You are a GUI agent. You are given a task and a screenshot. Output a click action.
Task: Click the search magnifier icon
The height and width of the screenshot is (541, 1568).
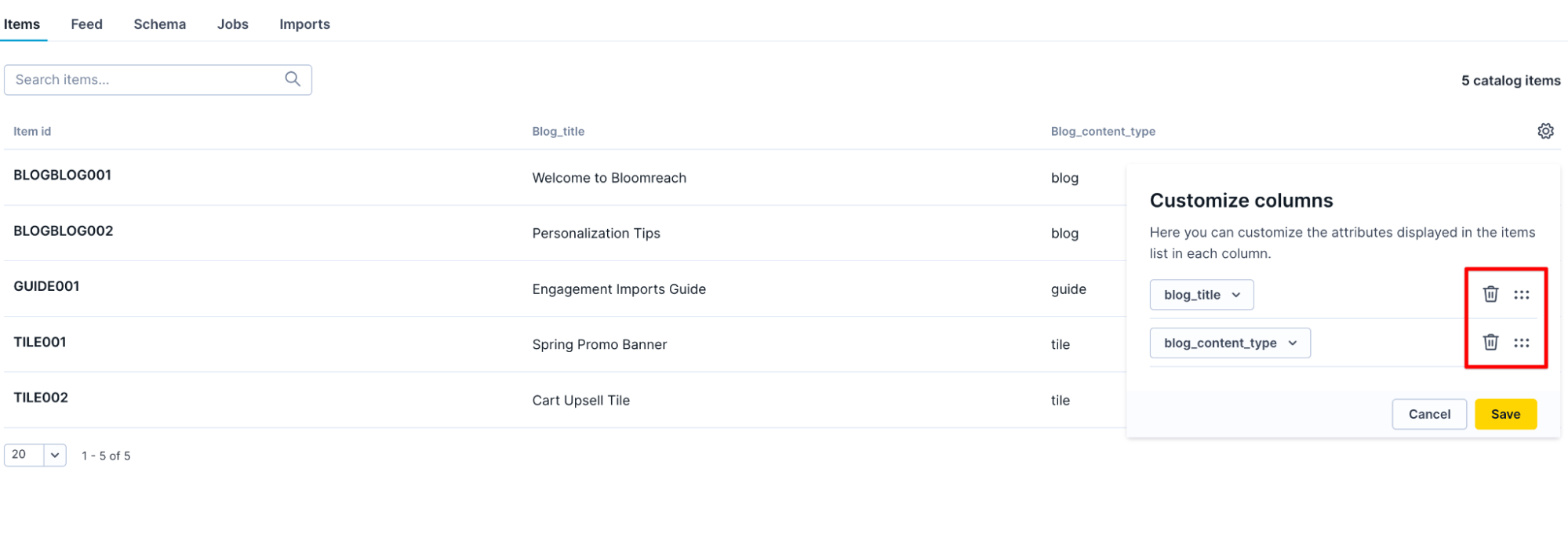click(292, 79)
